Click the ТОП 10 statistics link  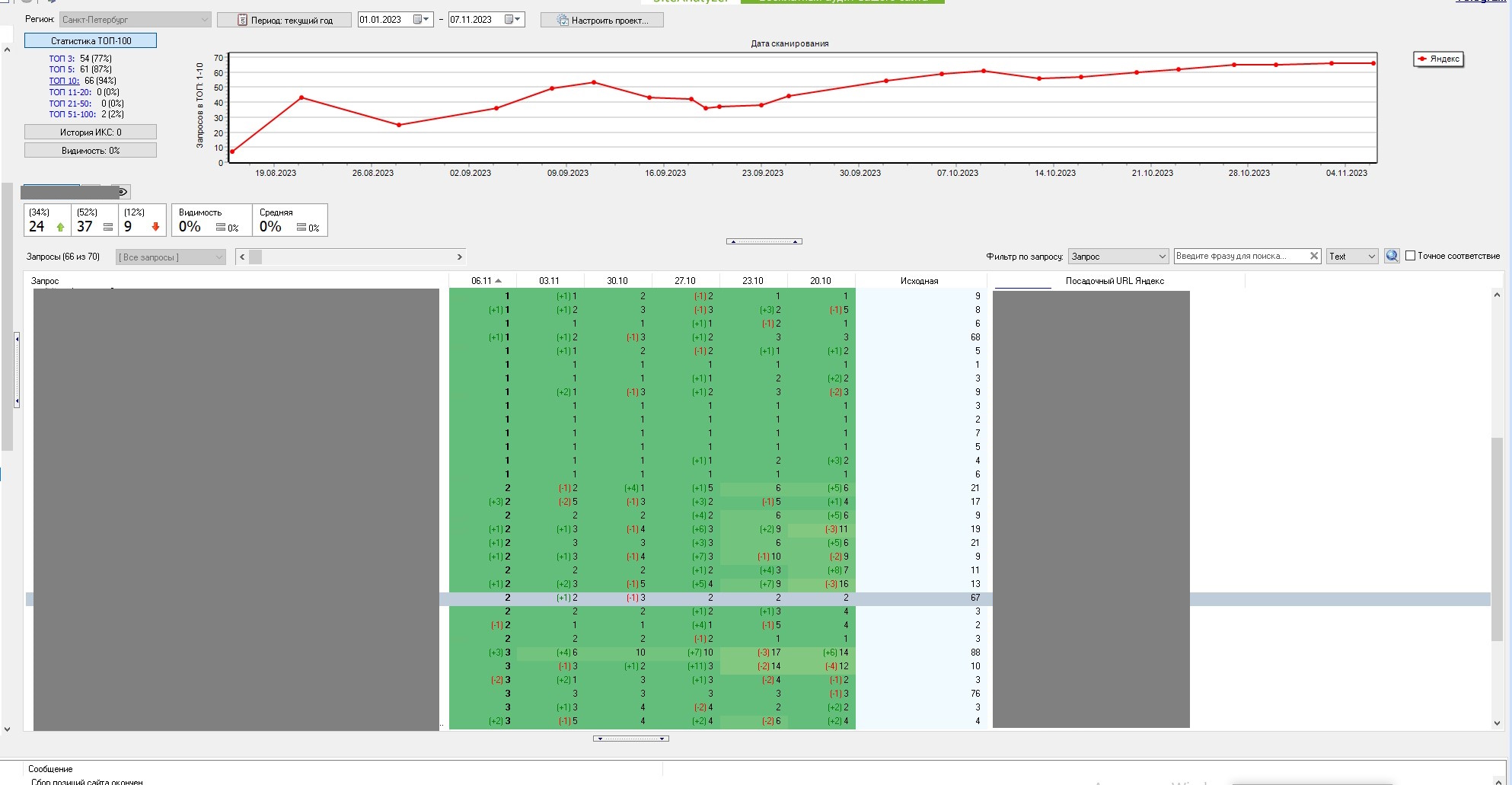tap(64, 81)
